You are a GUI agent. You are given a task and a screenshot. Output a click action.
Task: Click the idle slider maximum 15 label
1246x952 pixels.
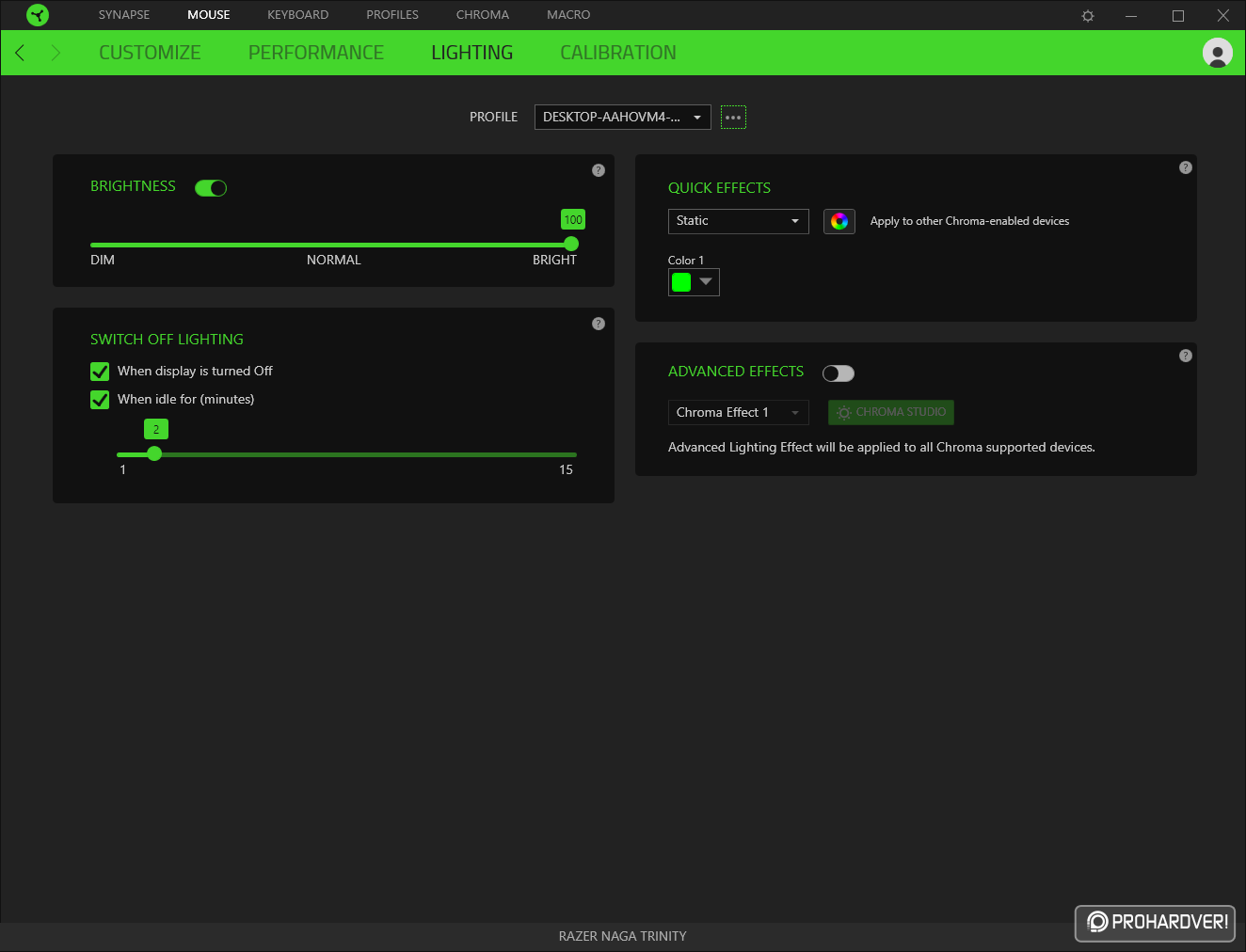(566, 469)
